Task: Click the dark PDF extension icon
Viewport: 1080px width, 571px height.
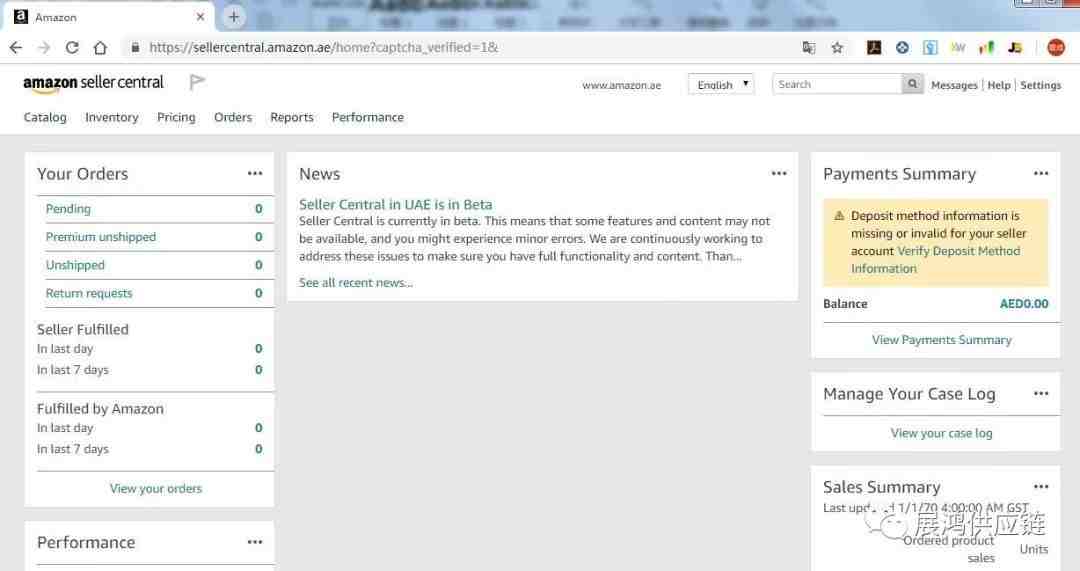Action: coord(874,48)
